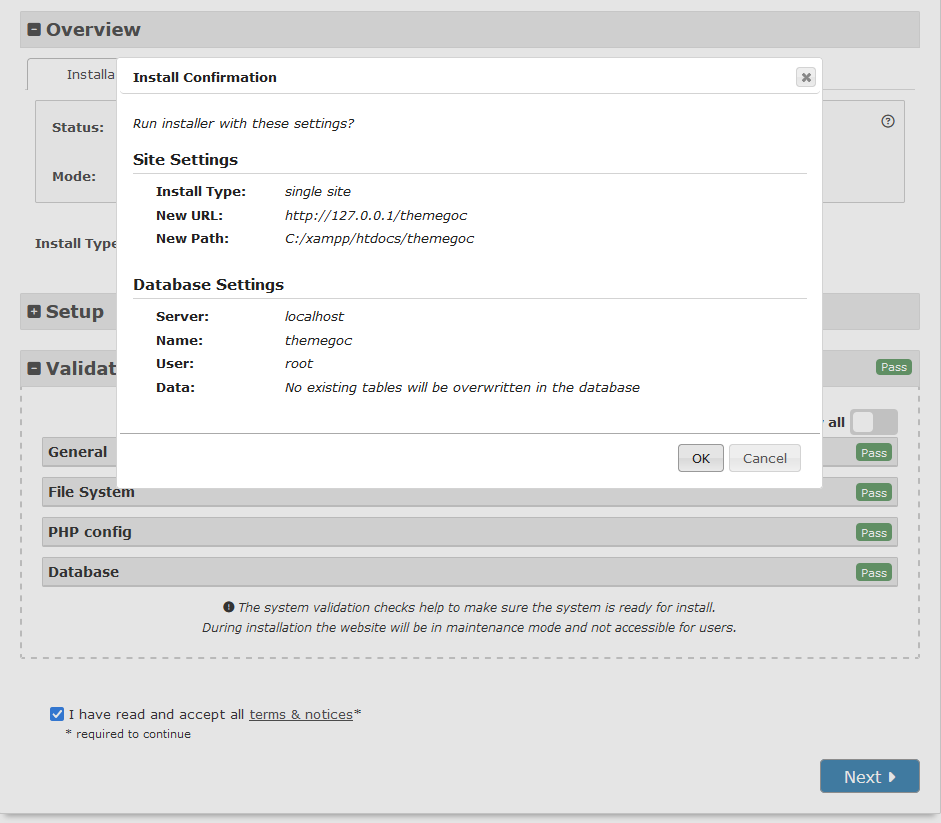Click the Server value localhost
The width and height of the screenshot is (941, 823).
(x=314, y=316)
